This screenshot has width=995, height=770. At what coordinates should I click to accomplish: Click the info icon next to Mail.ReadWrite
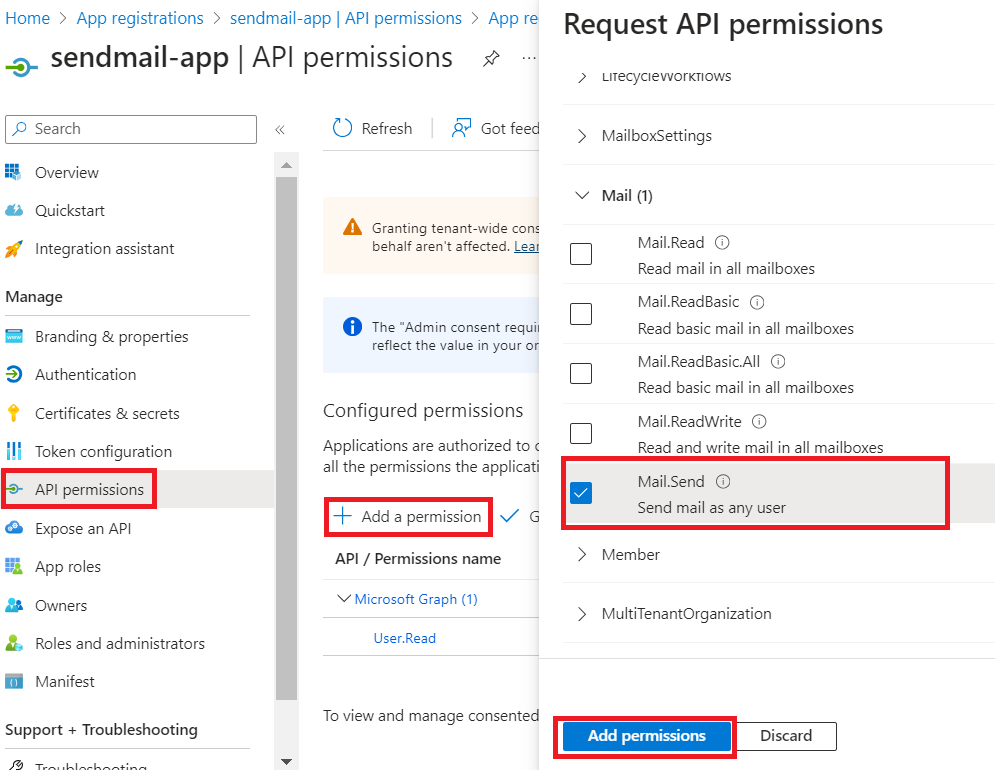(759, 422)
